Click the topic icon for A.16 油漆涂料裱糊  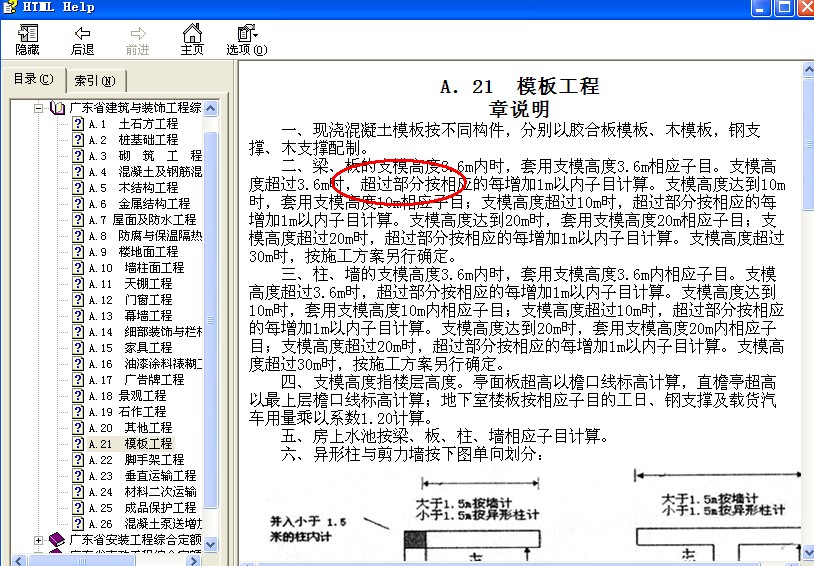coord(78,363)
